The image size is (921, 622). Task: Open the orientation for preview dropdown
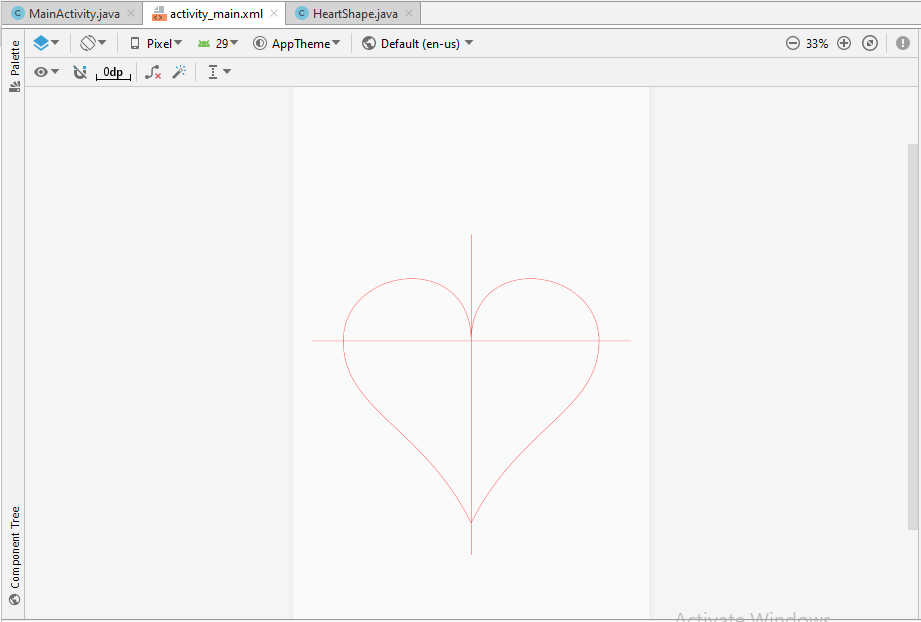coord(93,43)
